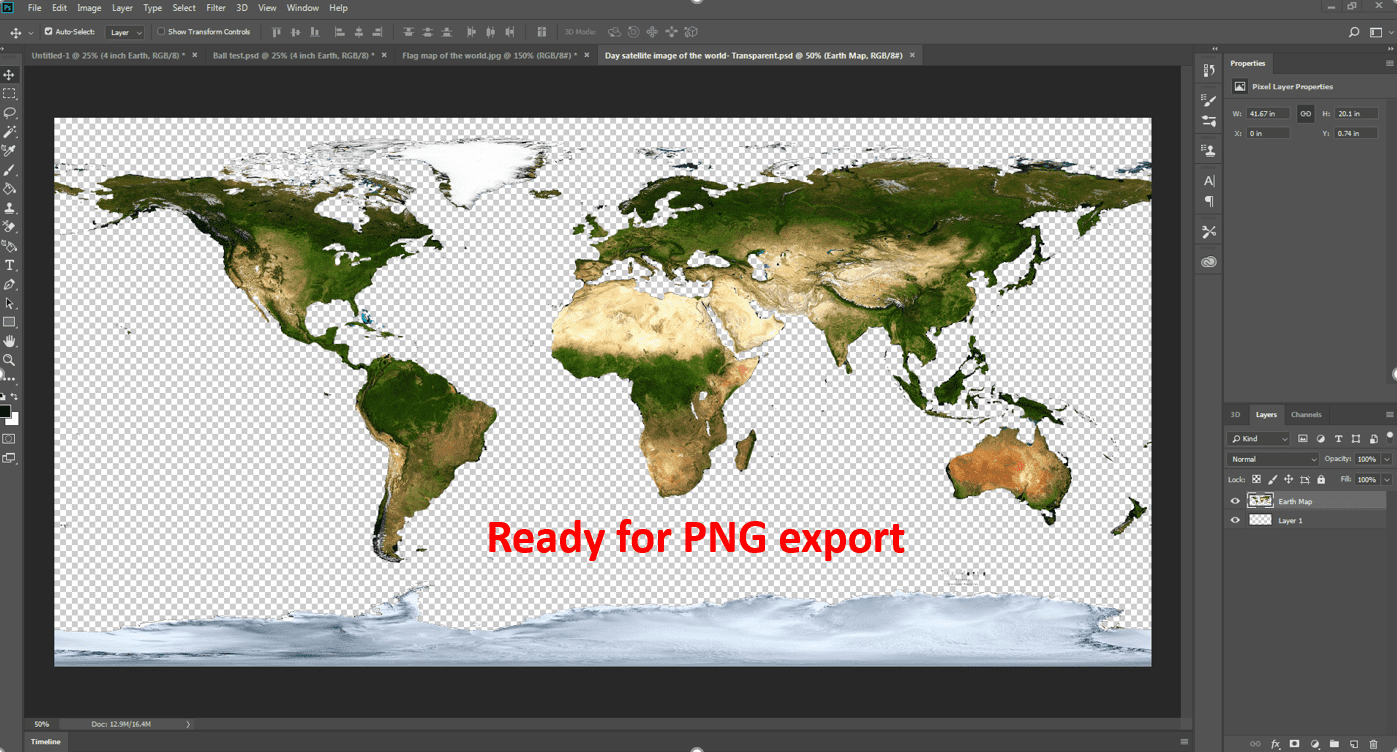1397x752 pixels.
Task: Select the Pen tool
Action: (x=10, y=284)
